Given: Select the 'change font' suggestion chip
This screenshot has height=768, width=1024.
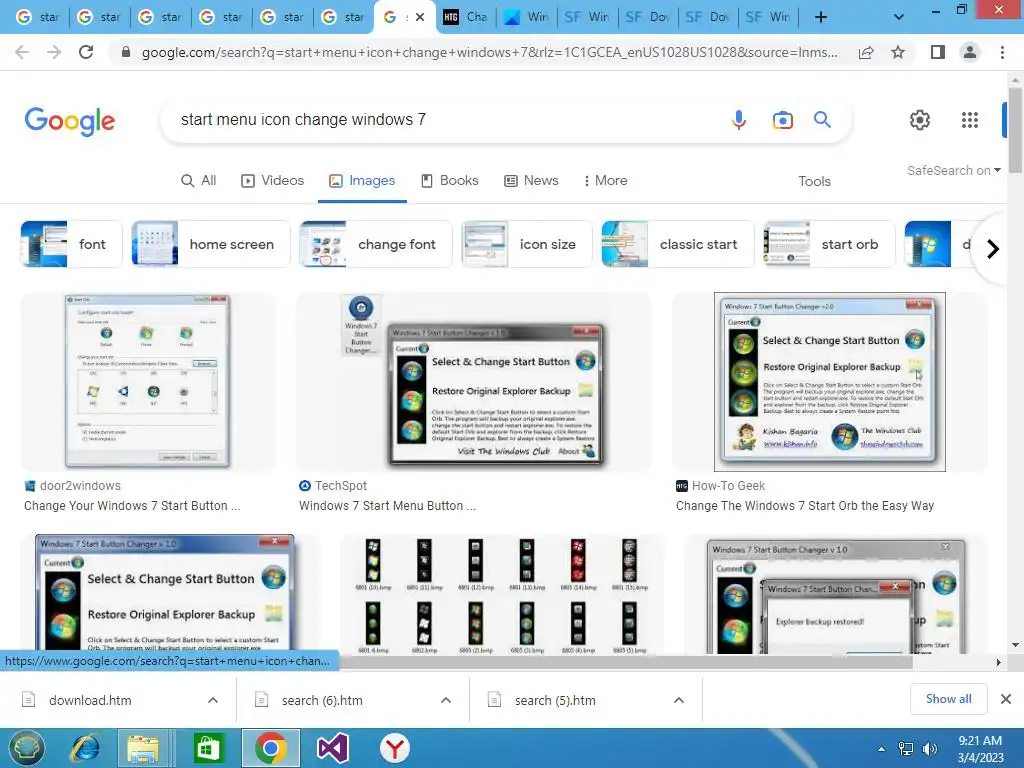Looking at the screenshot, I should point(376,244).
